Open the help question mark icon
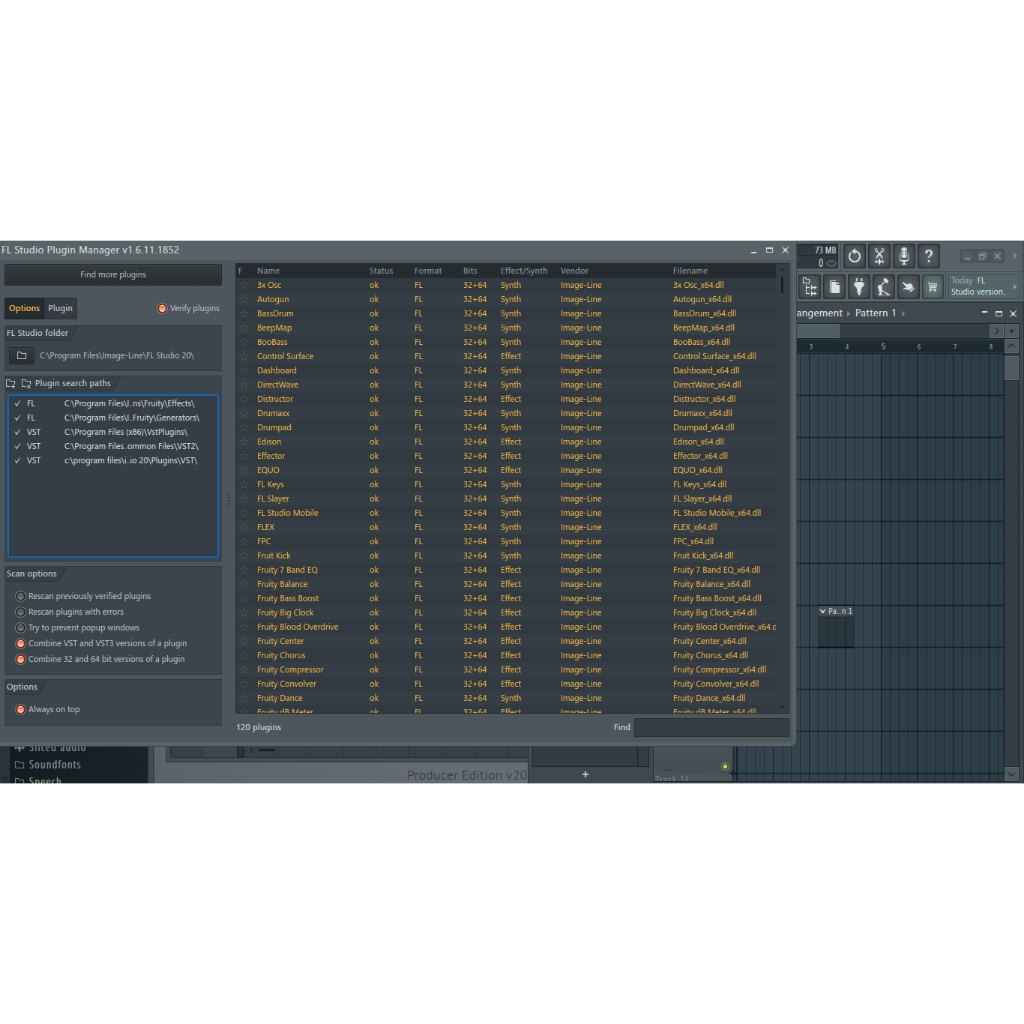This screenshot has width=1024, height=1024. (x=929, y=256)
